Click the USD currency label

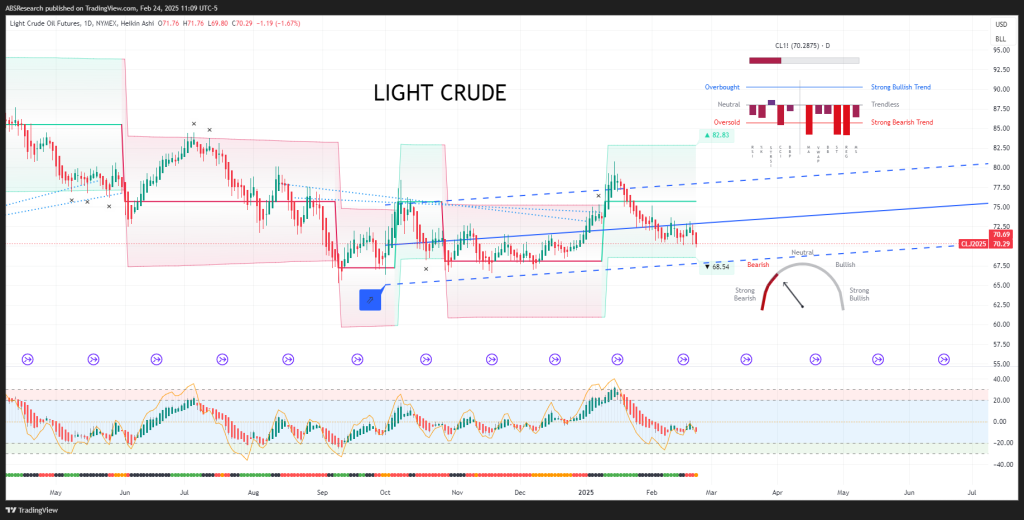pyautogui.click(x=1001, y=25)
